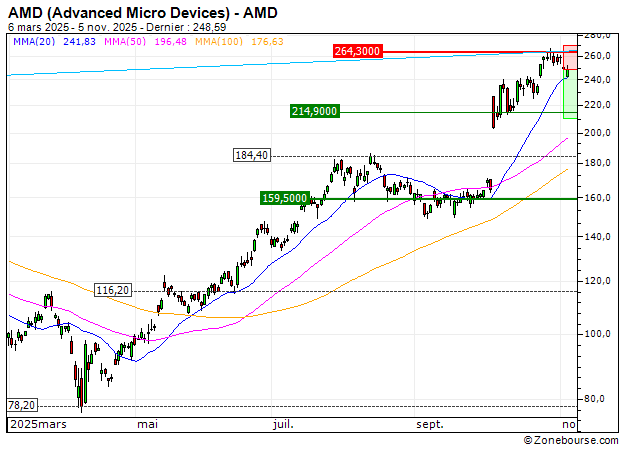Click the 140 value on price axis
This screenshot has height=450, width=625.
pos(596,237)
